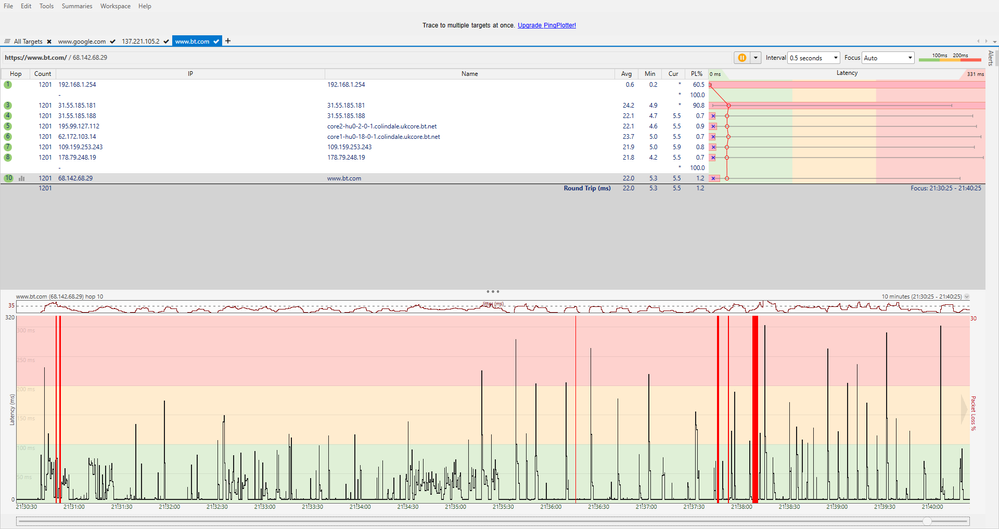
Task: Open the Summaries menu
Action: point(76,6)
